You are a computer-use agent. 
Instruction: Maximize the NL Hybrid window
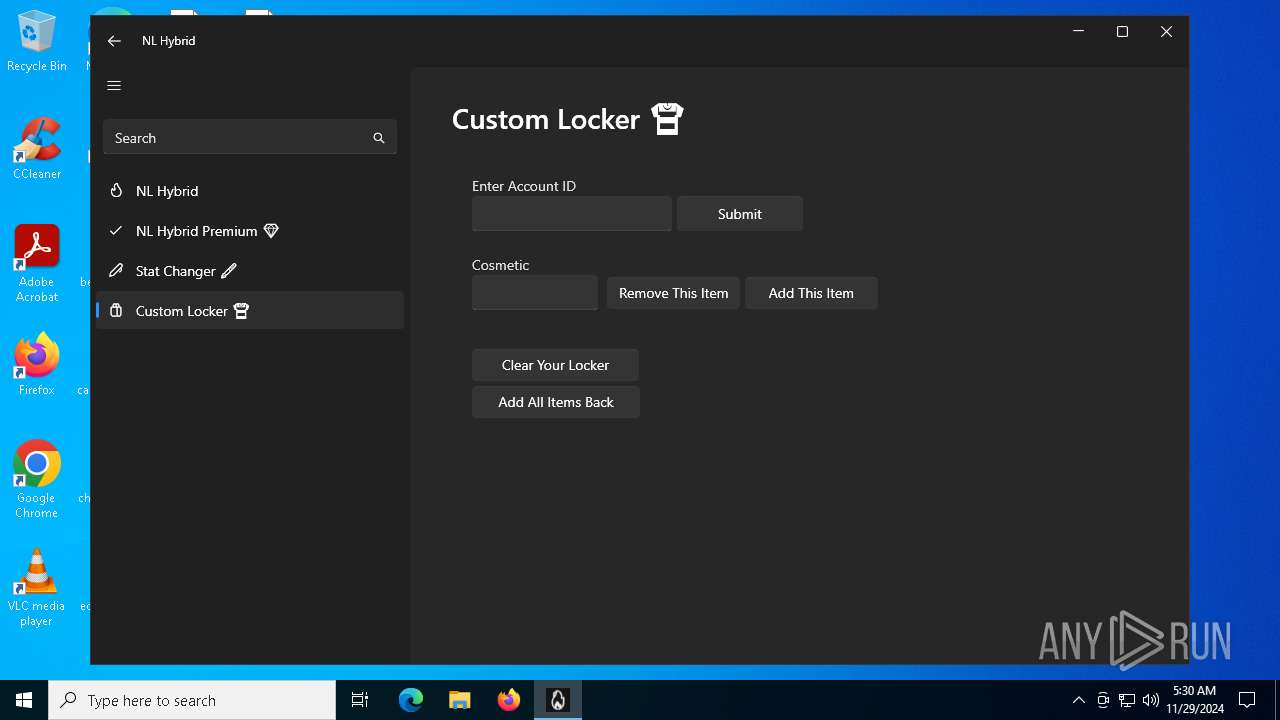coord(1122,32)
